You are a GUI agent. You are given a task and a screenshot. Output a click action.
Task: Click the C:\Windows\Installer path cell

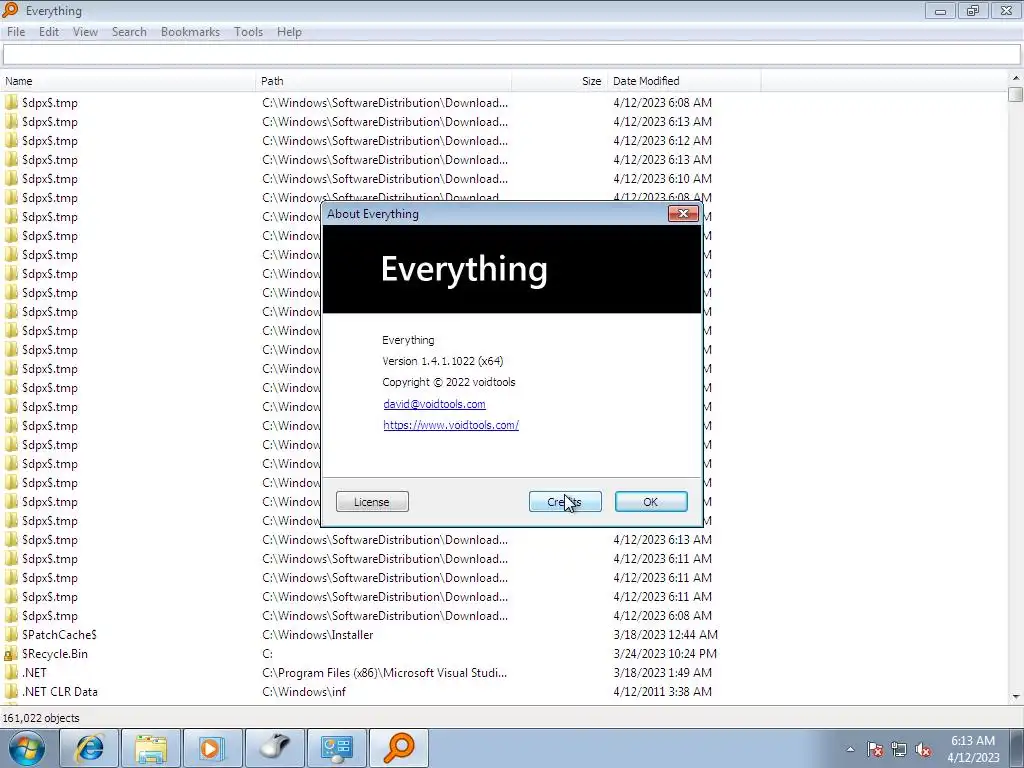pyautogui.click(x=317, y=635)
